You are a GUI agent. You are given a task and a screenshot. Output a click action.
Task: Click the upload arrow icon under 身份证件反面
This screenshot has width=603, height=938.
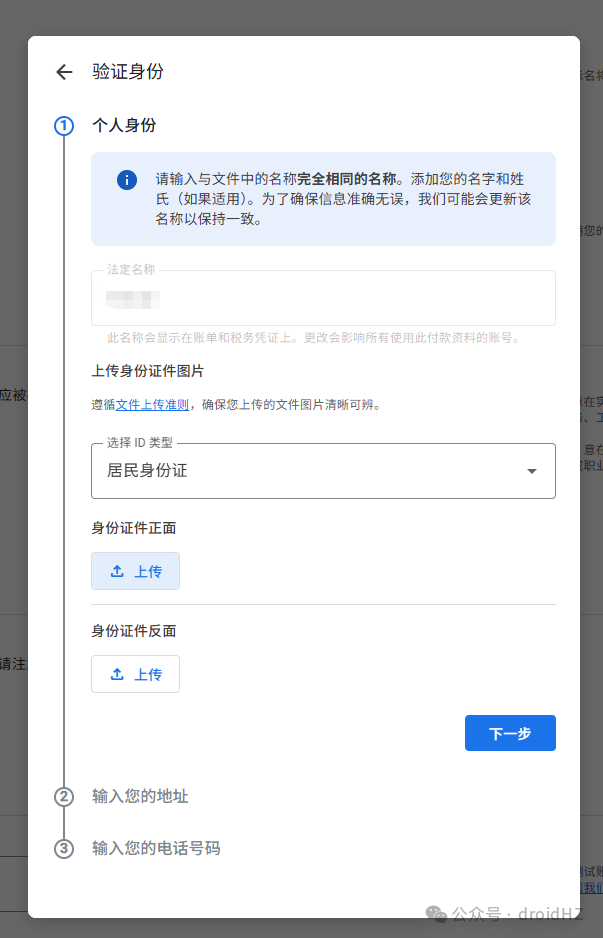coord(117,674)
